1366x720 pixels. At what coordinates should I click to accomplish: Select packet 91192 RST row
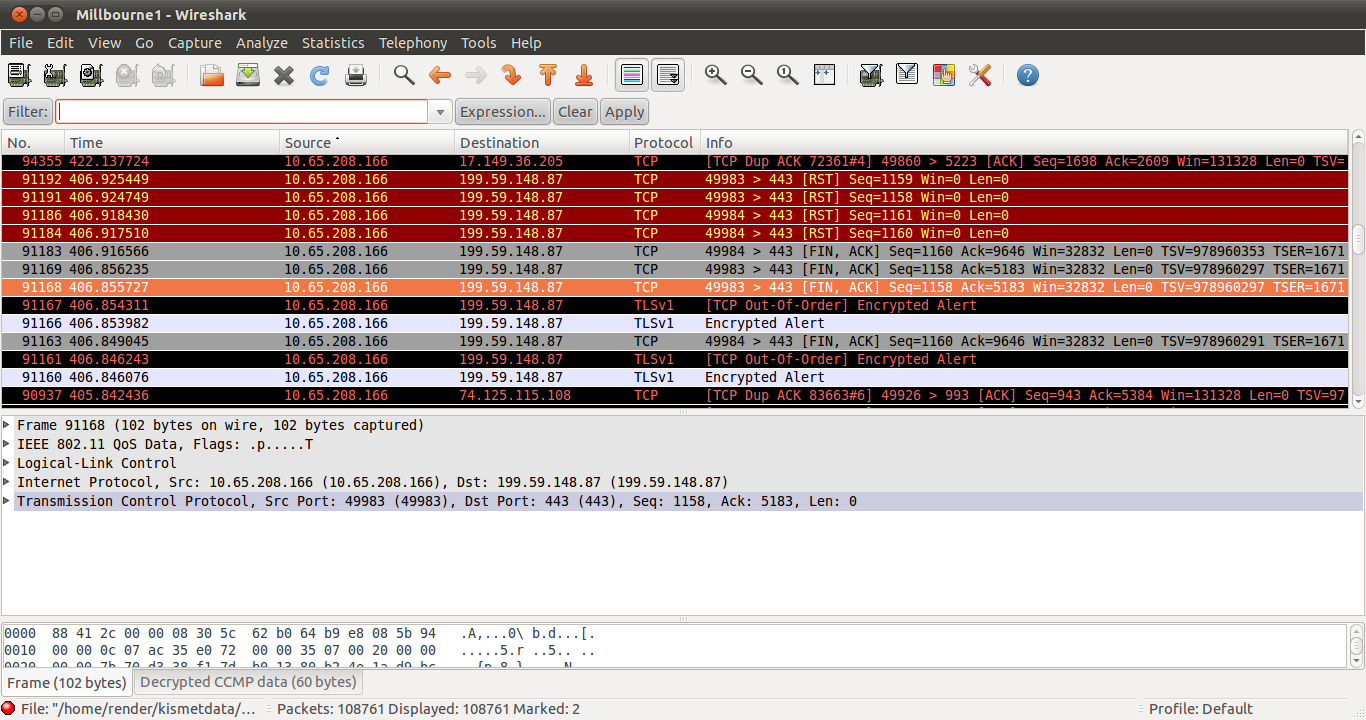point(675,179)
